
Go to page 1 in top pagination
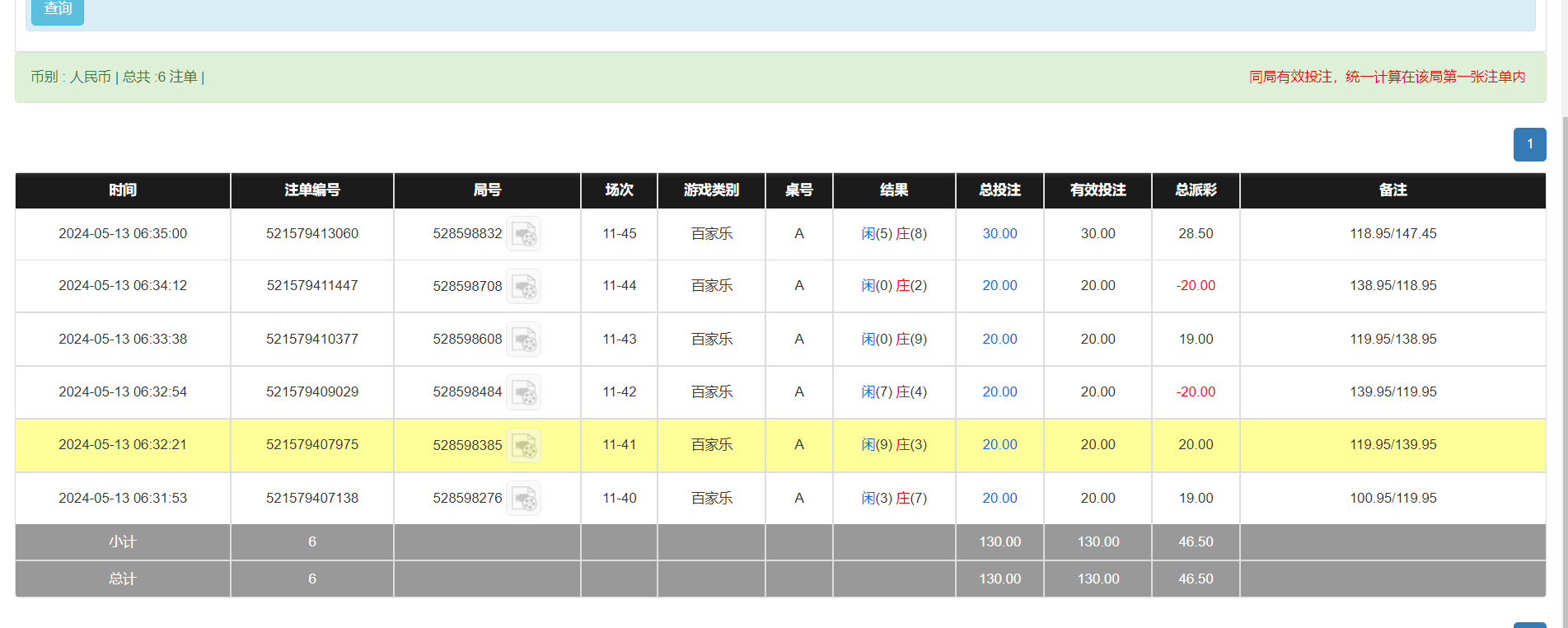point(1529,144)
